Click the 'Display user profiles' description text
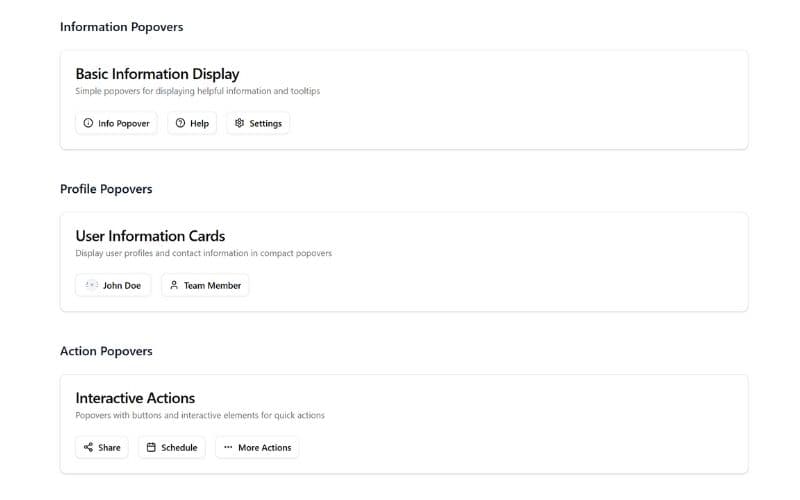This screenshot has height=500, width=800. tap(203, 253)
